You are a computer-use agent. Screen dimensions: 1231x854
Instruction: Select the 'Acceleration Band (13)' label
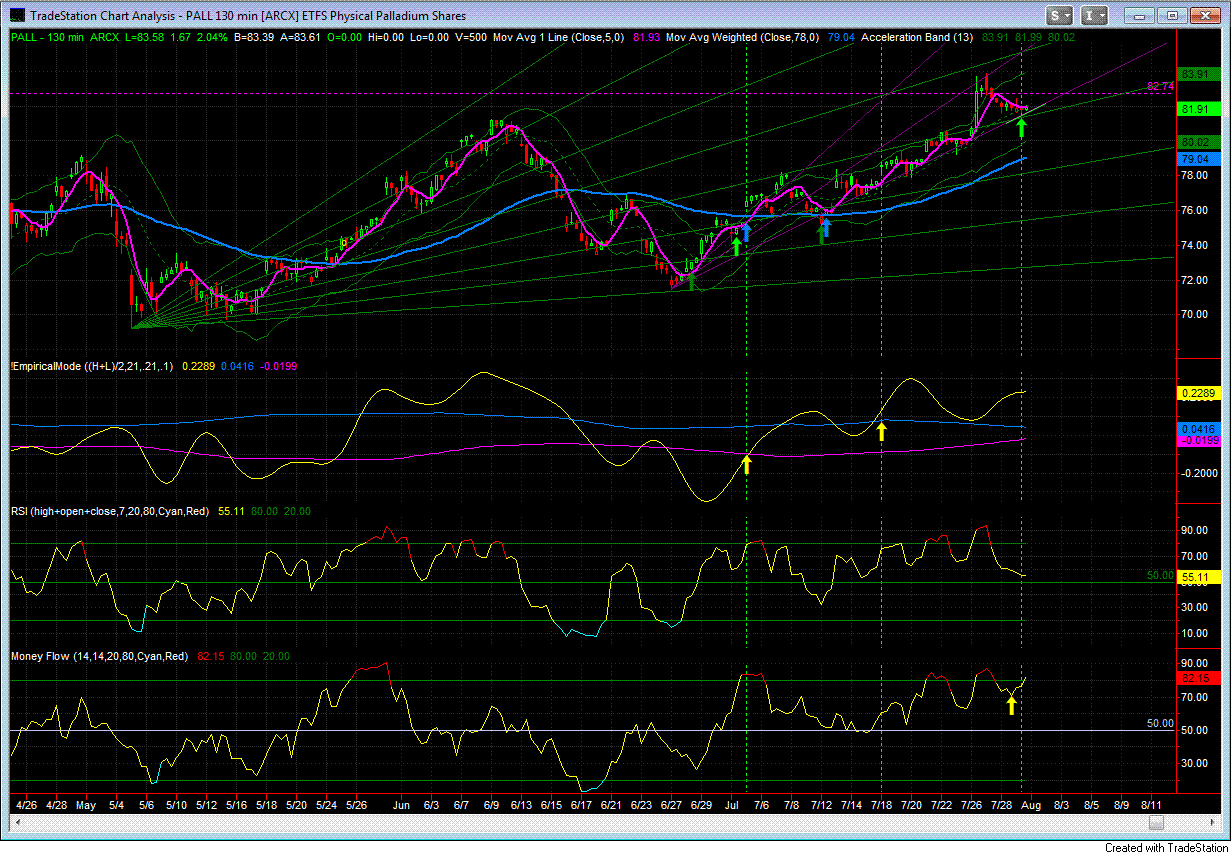click(917, 37)
